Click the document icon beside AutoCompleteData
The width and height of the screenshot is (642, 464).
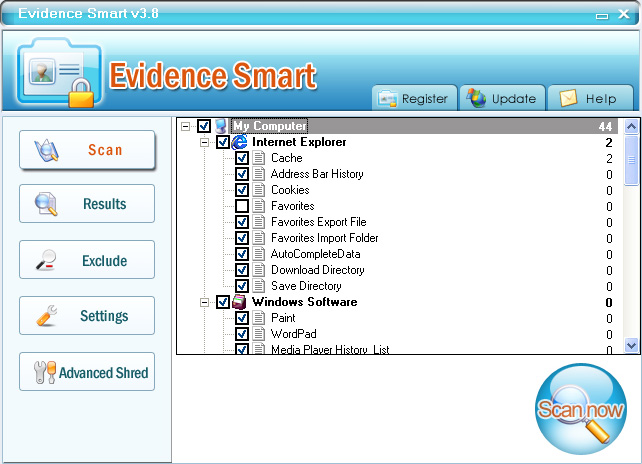point(258,254)
